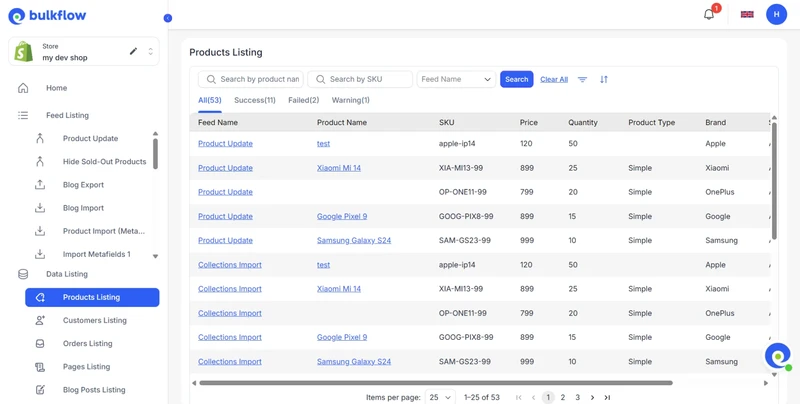Click the blue Search button

516,79
